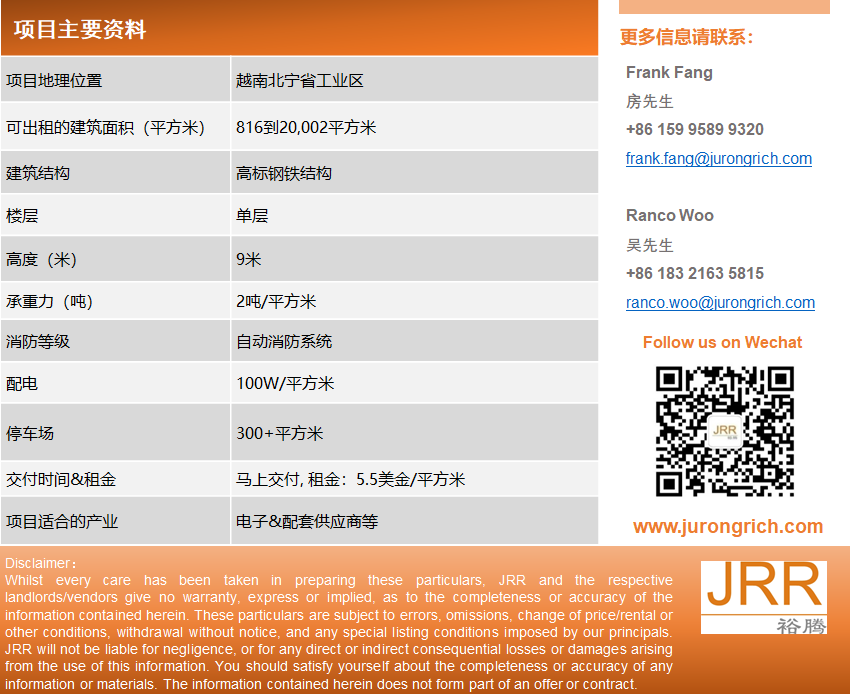
Task: Open the frank.fang@jurongrich.com email link
Action: tap(718, 158)
